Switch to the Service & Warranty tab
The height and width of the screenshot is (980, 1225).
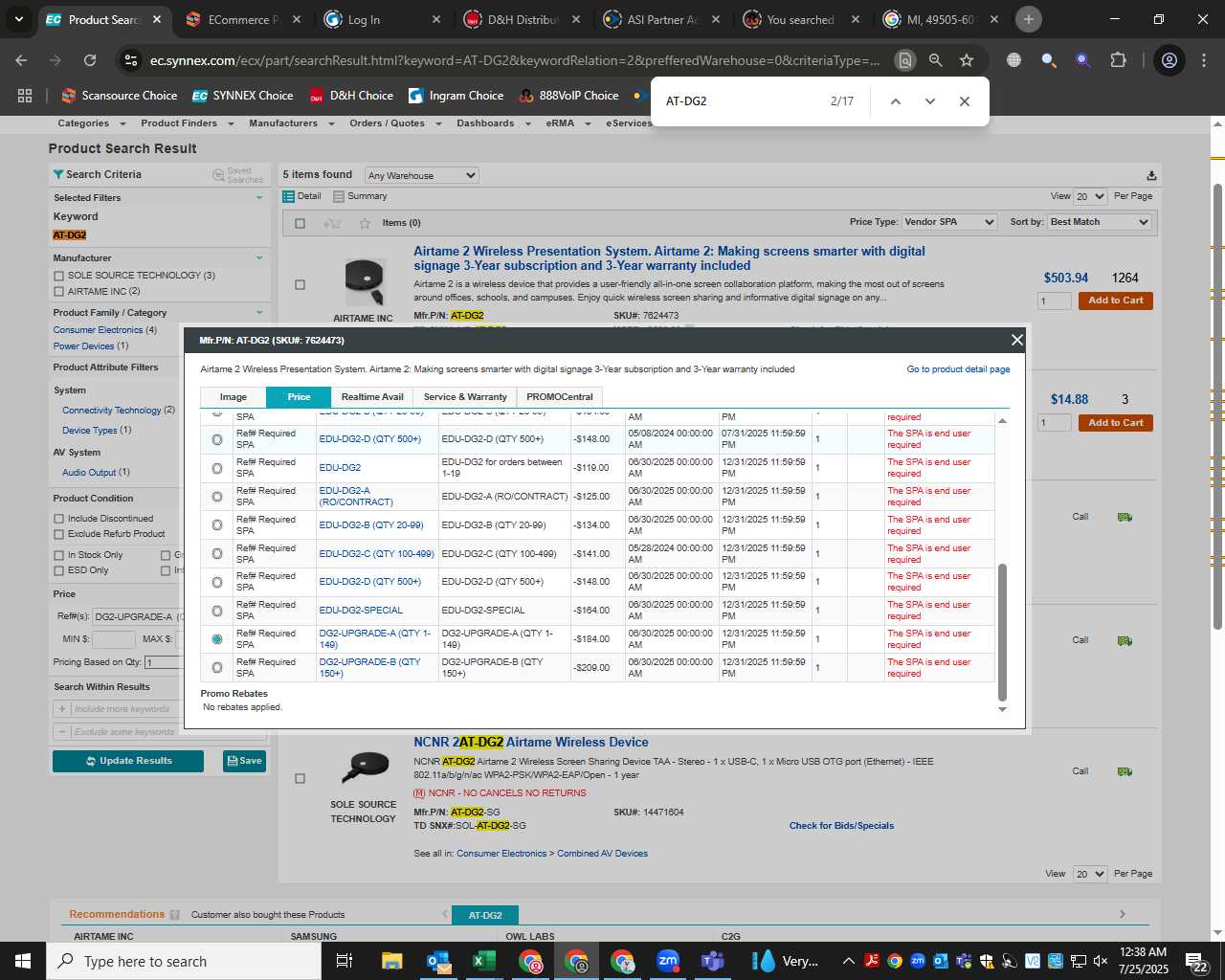coord(465,397)
